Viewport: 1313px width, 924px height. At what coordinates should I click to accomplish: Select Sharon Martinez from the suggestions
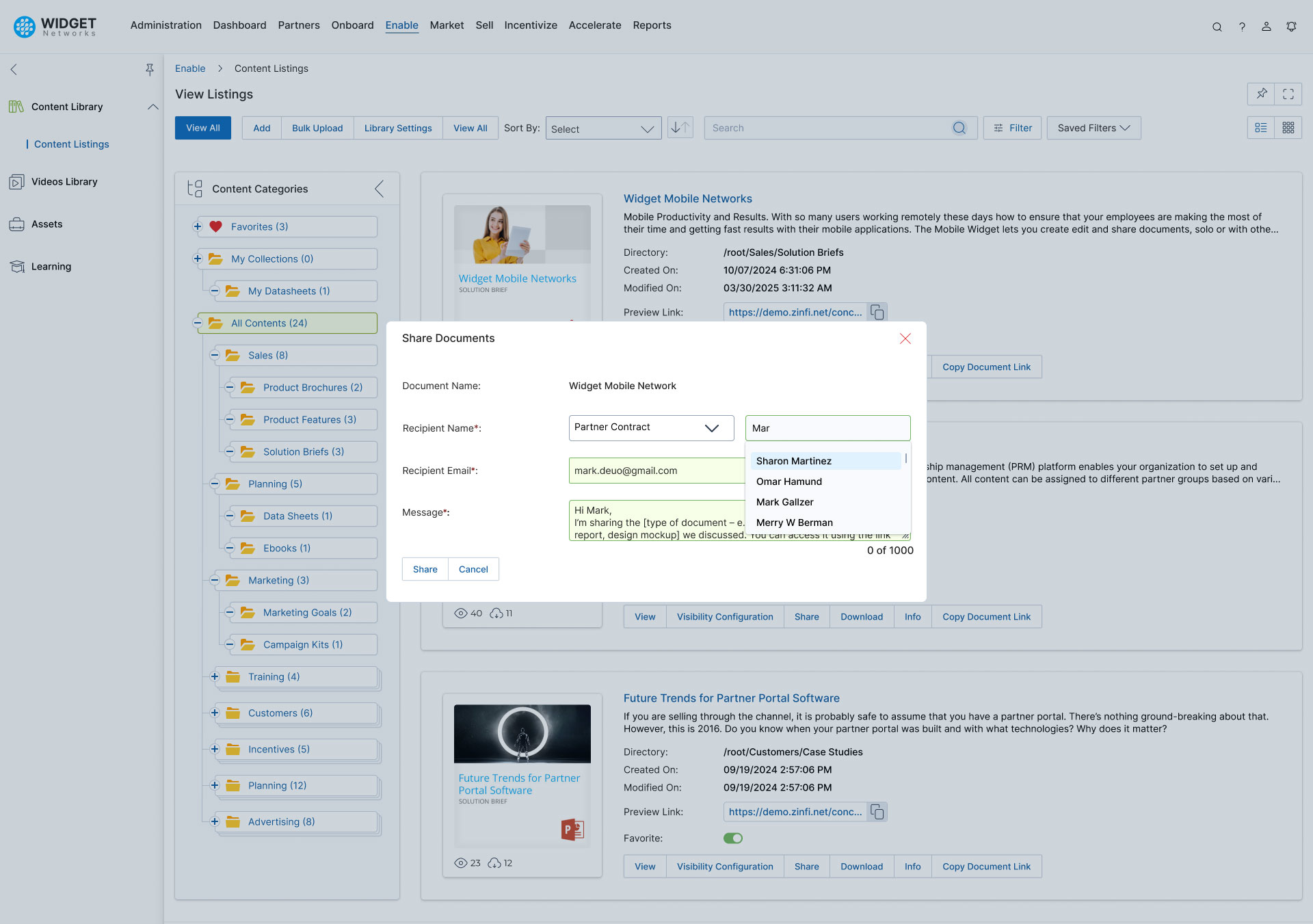pos(793,460)
